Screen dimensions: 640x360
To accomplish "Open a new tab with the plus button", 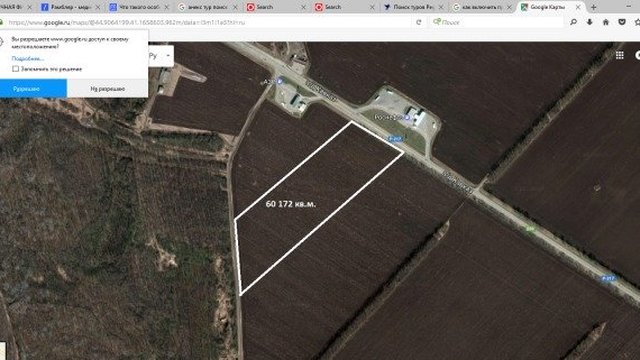I will tap(593, 7).
